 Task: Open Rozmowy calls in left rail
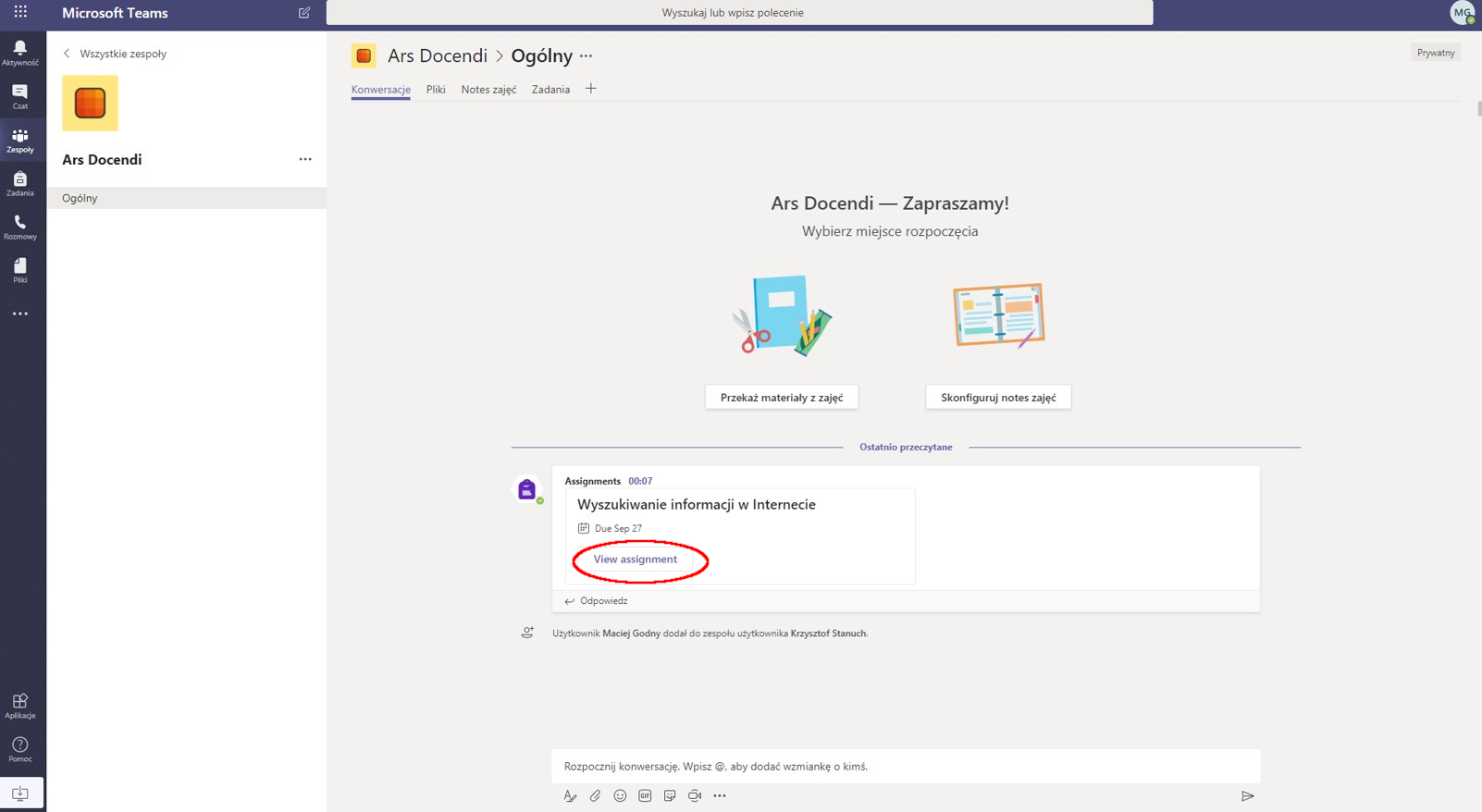coord(20,227)
